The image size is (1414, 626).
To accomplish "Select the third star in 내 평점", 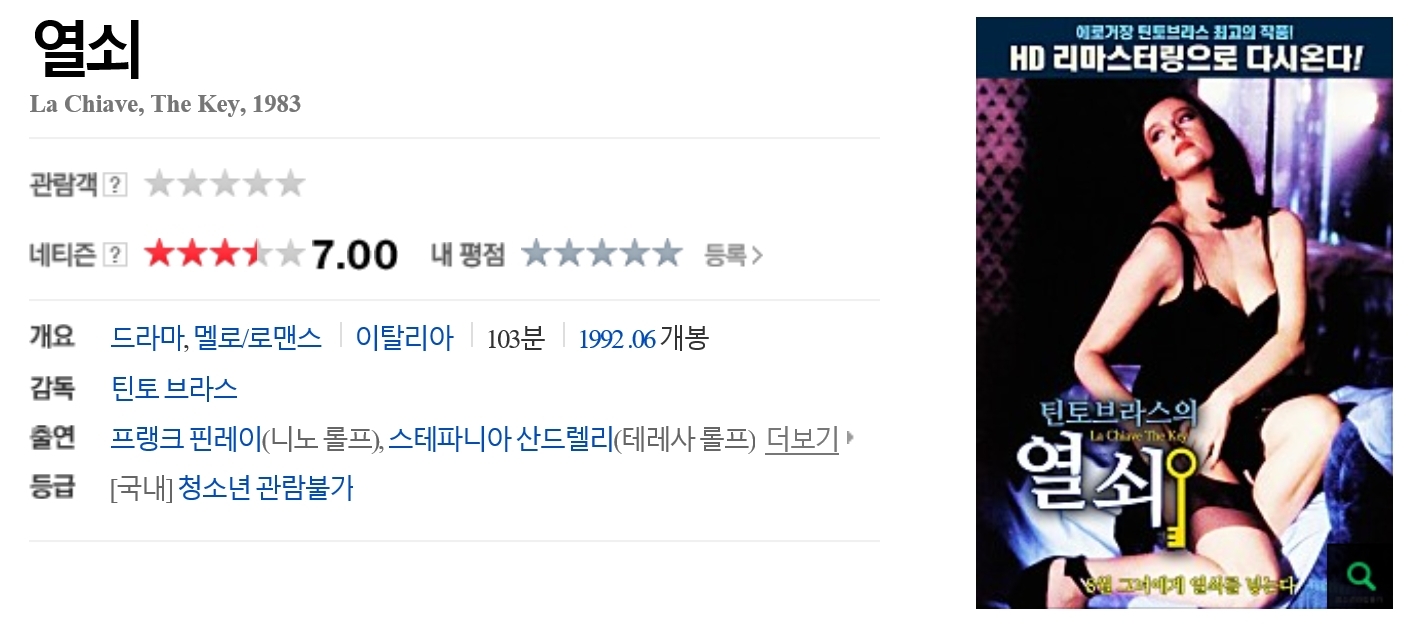I will pyautogui.click(x=602, y=254).
